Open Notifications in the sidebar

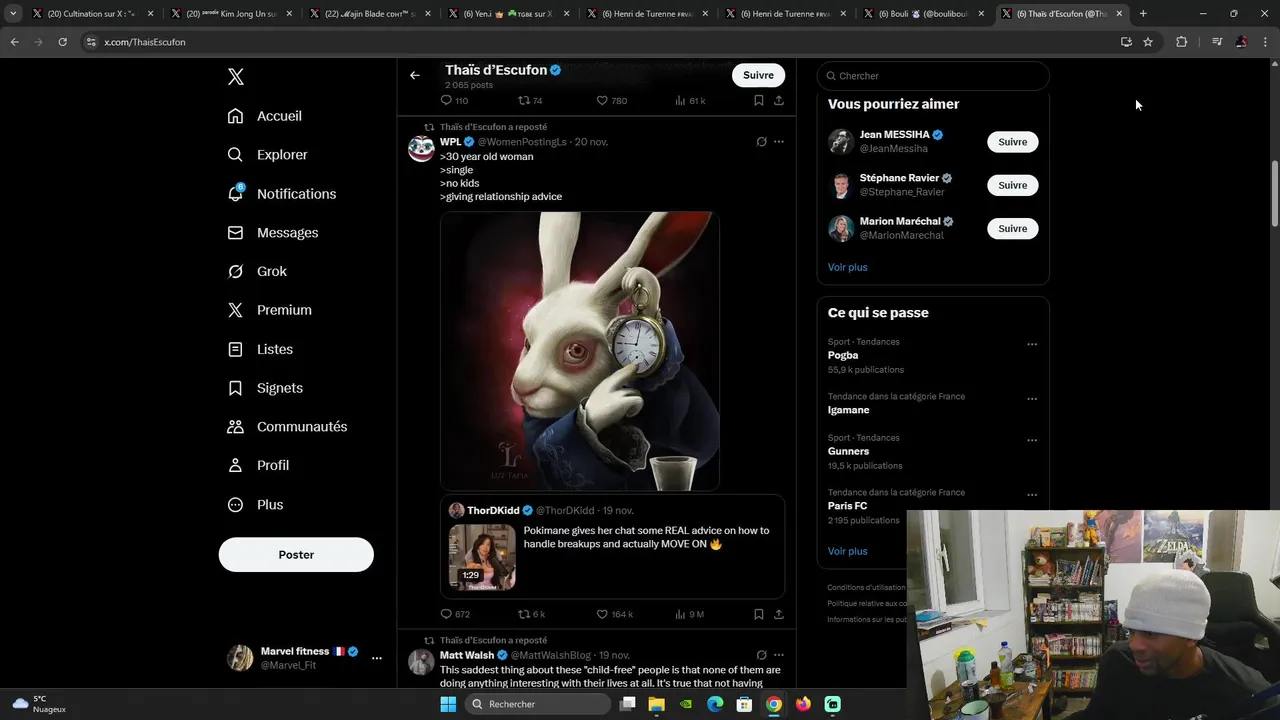(x=281, y=194)
